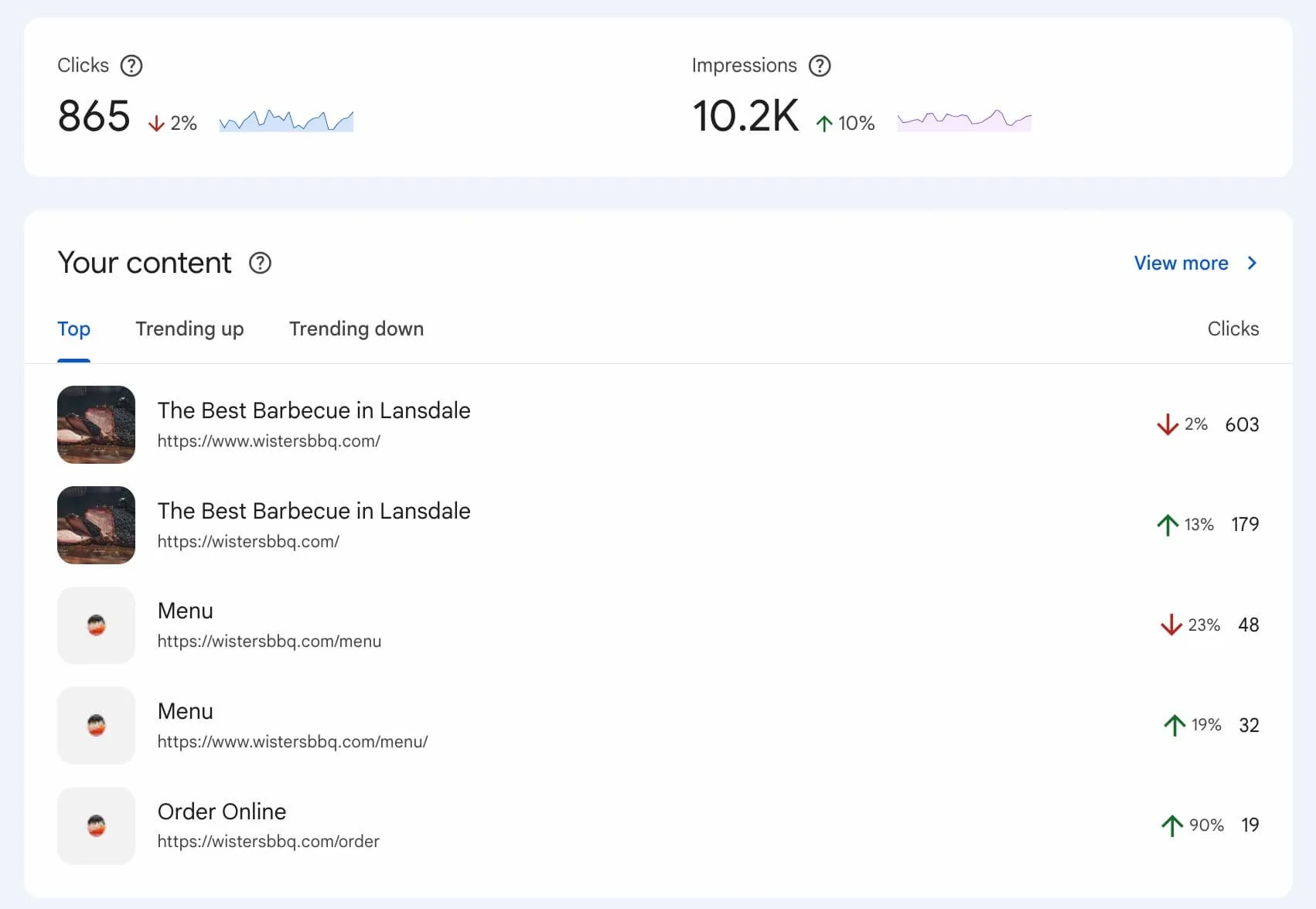The image size is (1316, 909).
Task: Click the 48 clicks value
Action: point(1249,625)
